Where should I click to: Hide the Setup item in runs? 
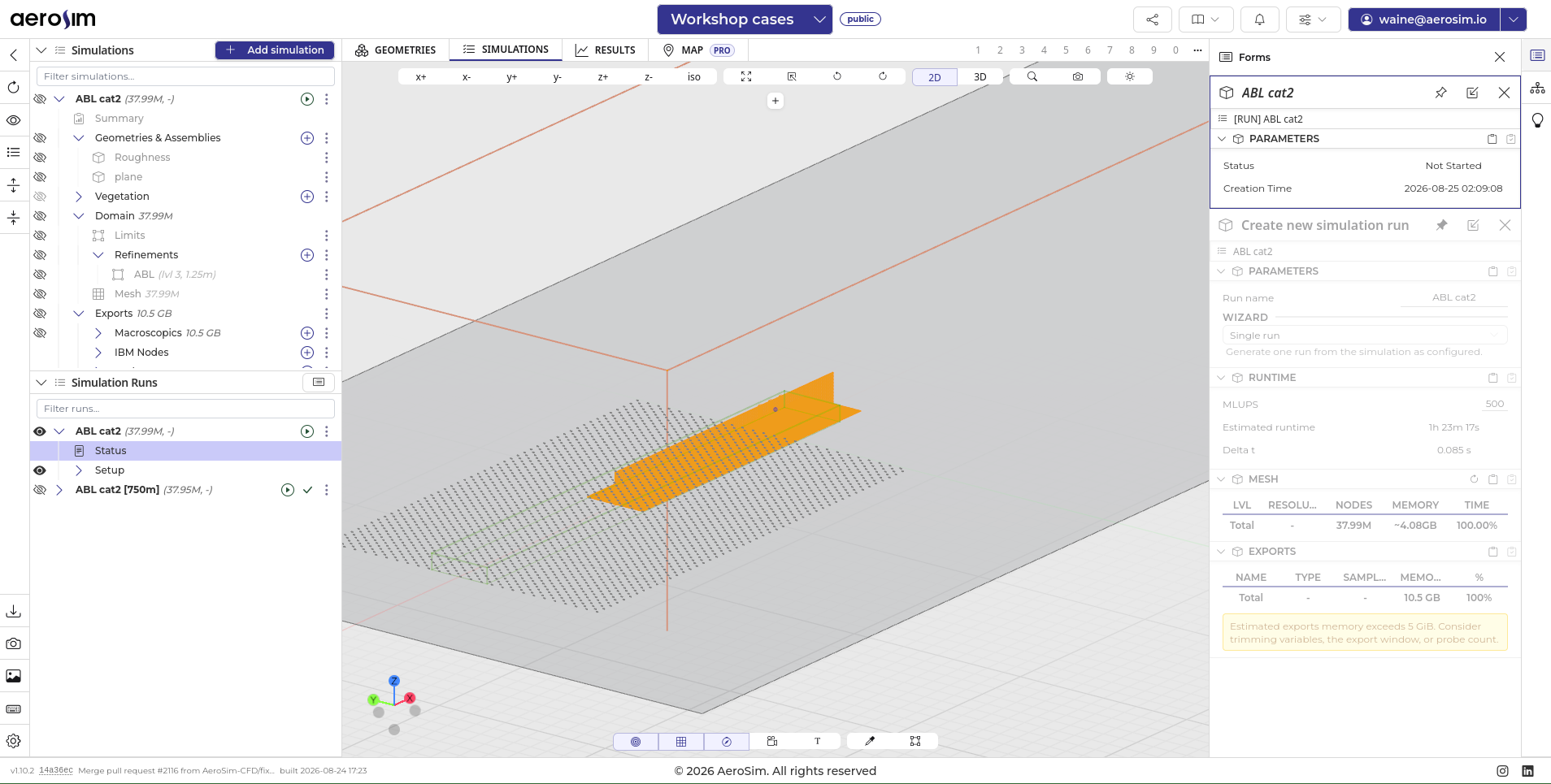[40, 470]
